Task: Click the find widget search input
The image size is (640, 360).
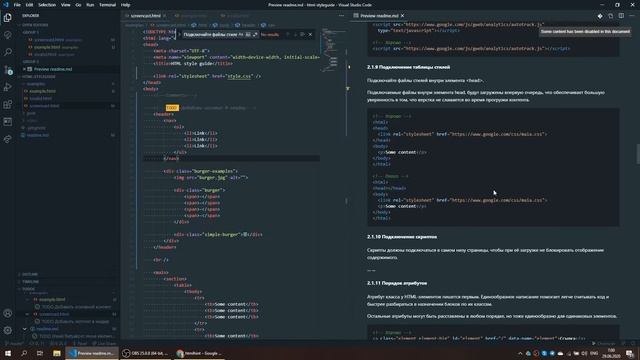Action: click(x=210, y=35)
